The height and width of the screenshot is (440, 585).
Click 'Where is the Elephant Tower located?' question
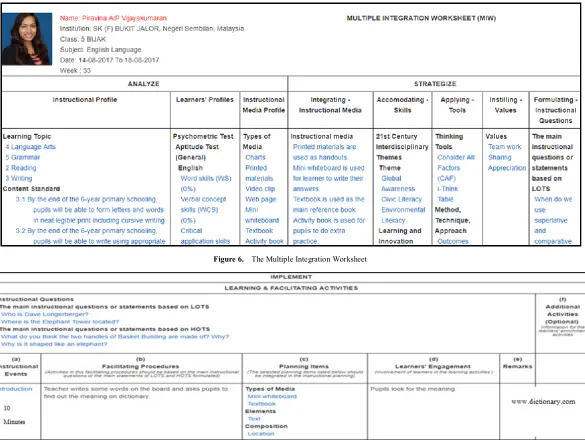click(x=60, y=322)
